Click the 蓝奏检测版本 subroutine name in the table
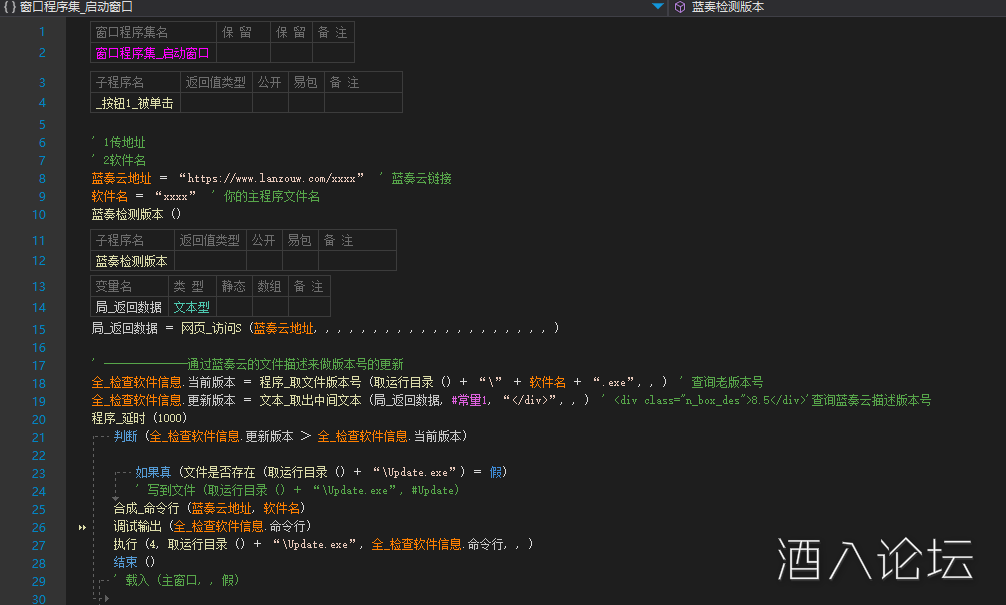Screen dimensions: 1006x605 131,261
